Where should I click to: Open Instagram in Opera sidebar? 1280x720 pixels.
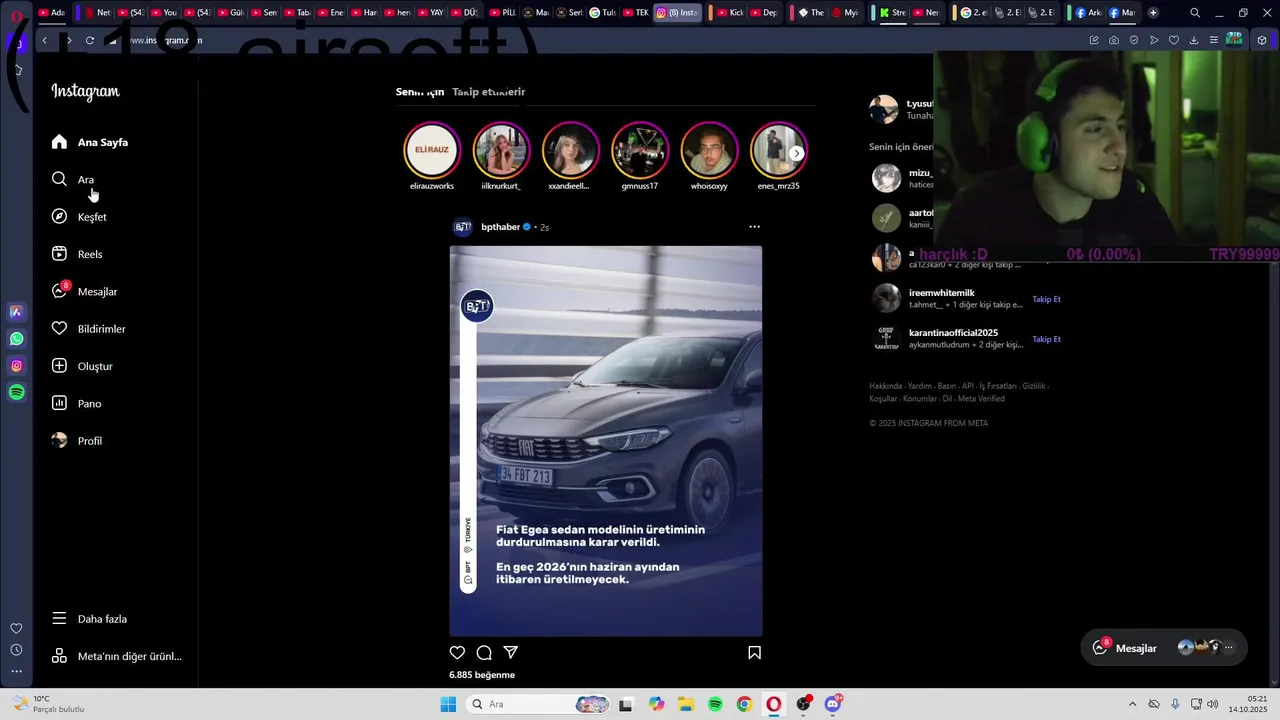16,366
